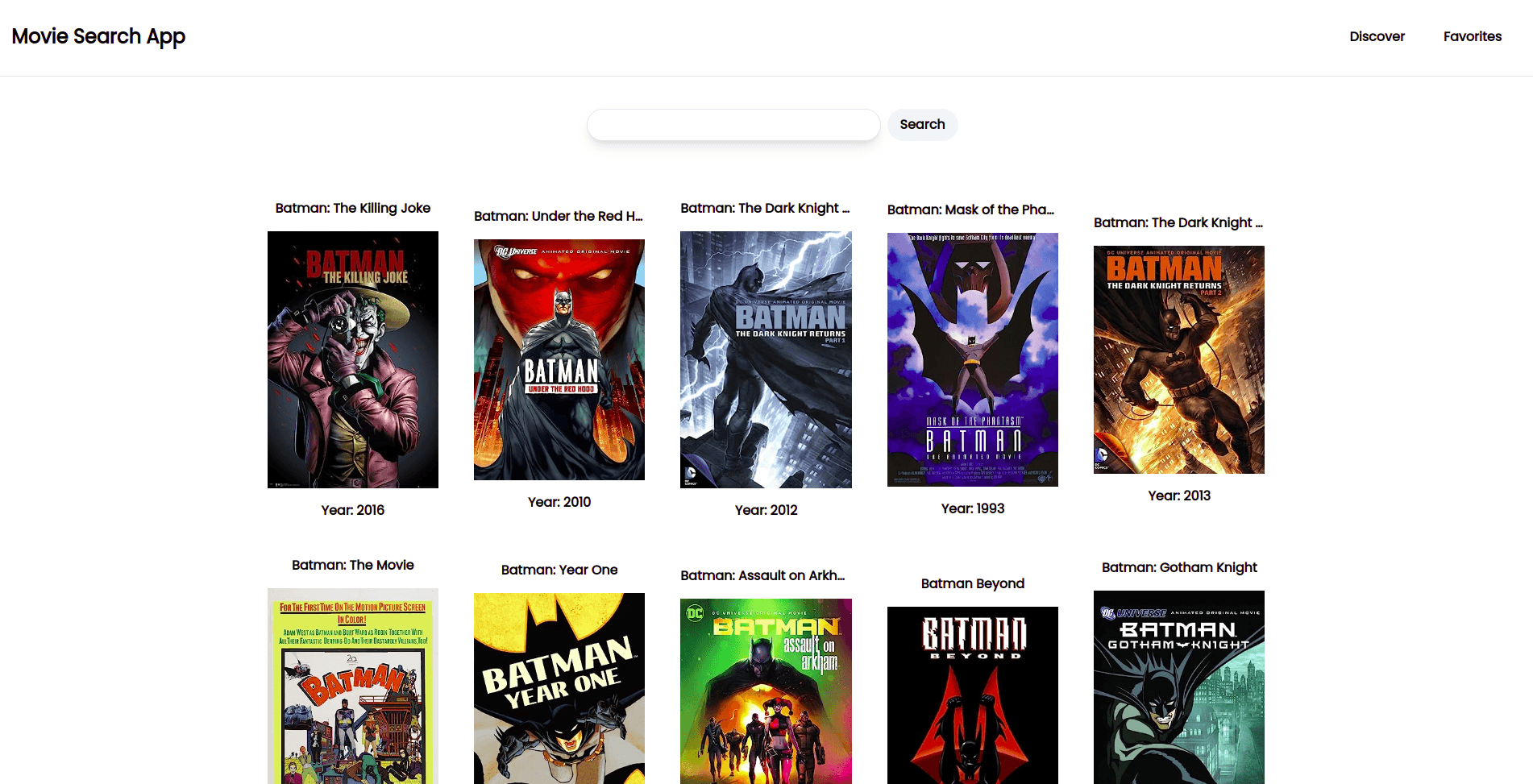Click the Search button

922,125
